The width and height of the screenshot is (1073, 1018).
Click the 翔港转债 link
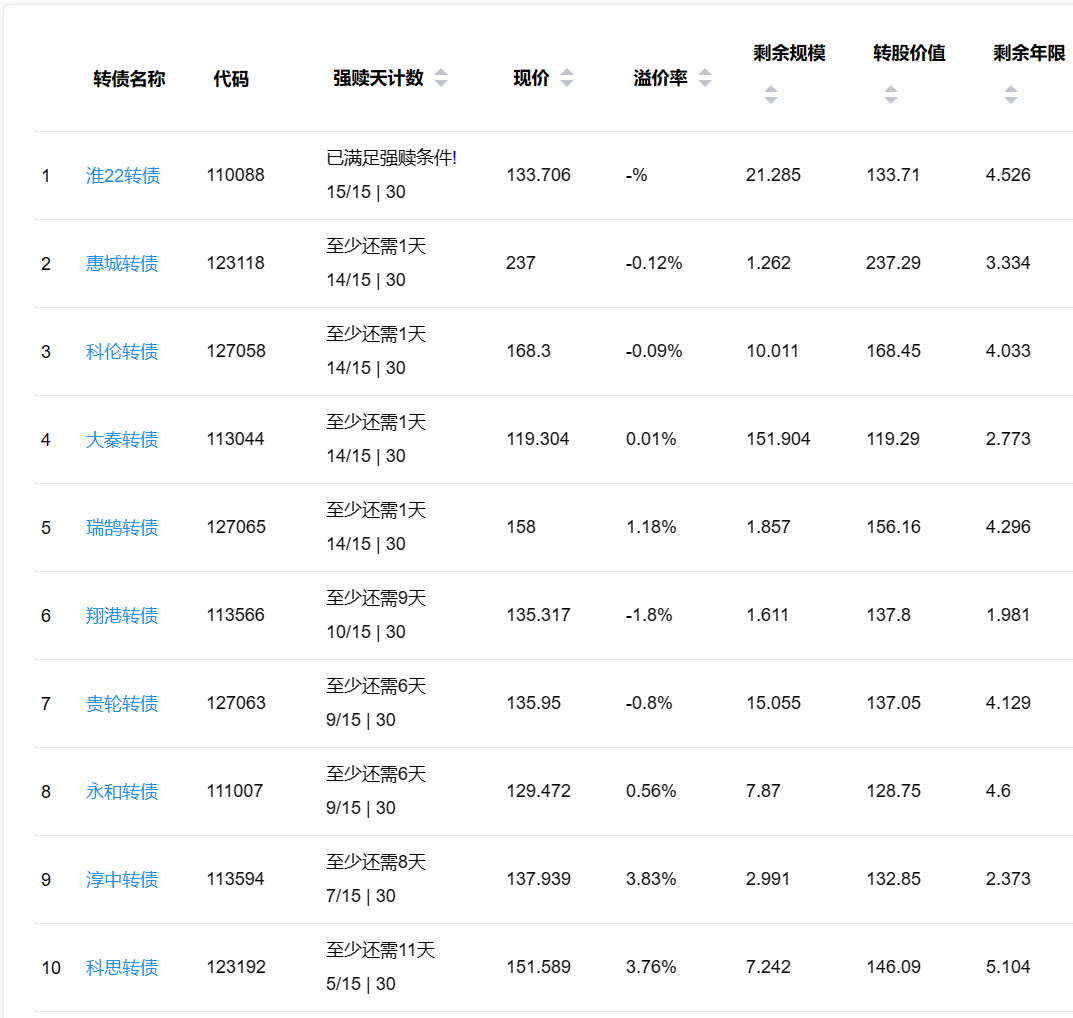click(122, 616)
